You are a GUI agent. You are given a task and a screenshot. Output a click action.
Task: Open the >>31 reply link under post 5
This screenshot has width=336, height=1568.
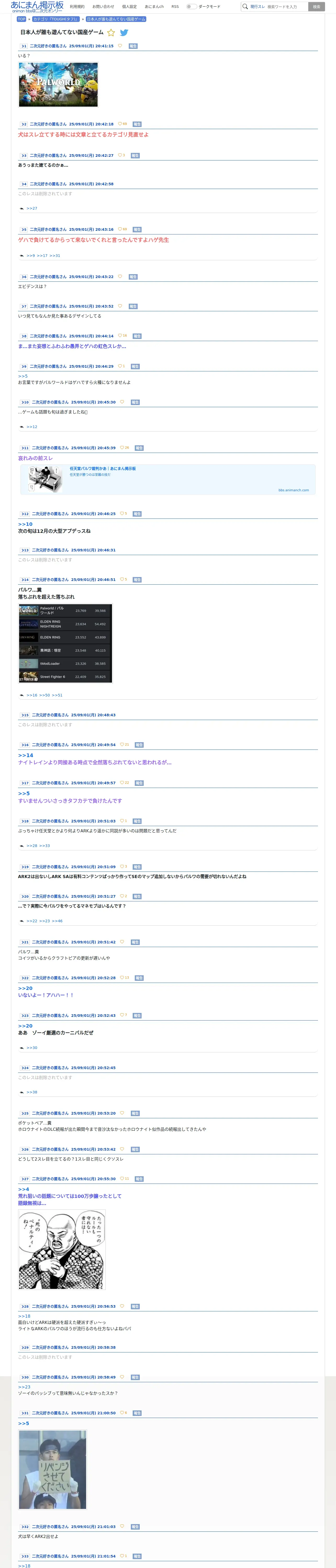click(55, 256)
